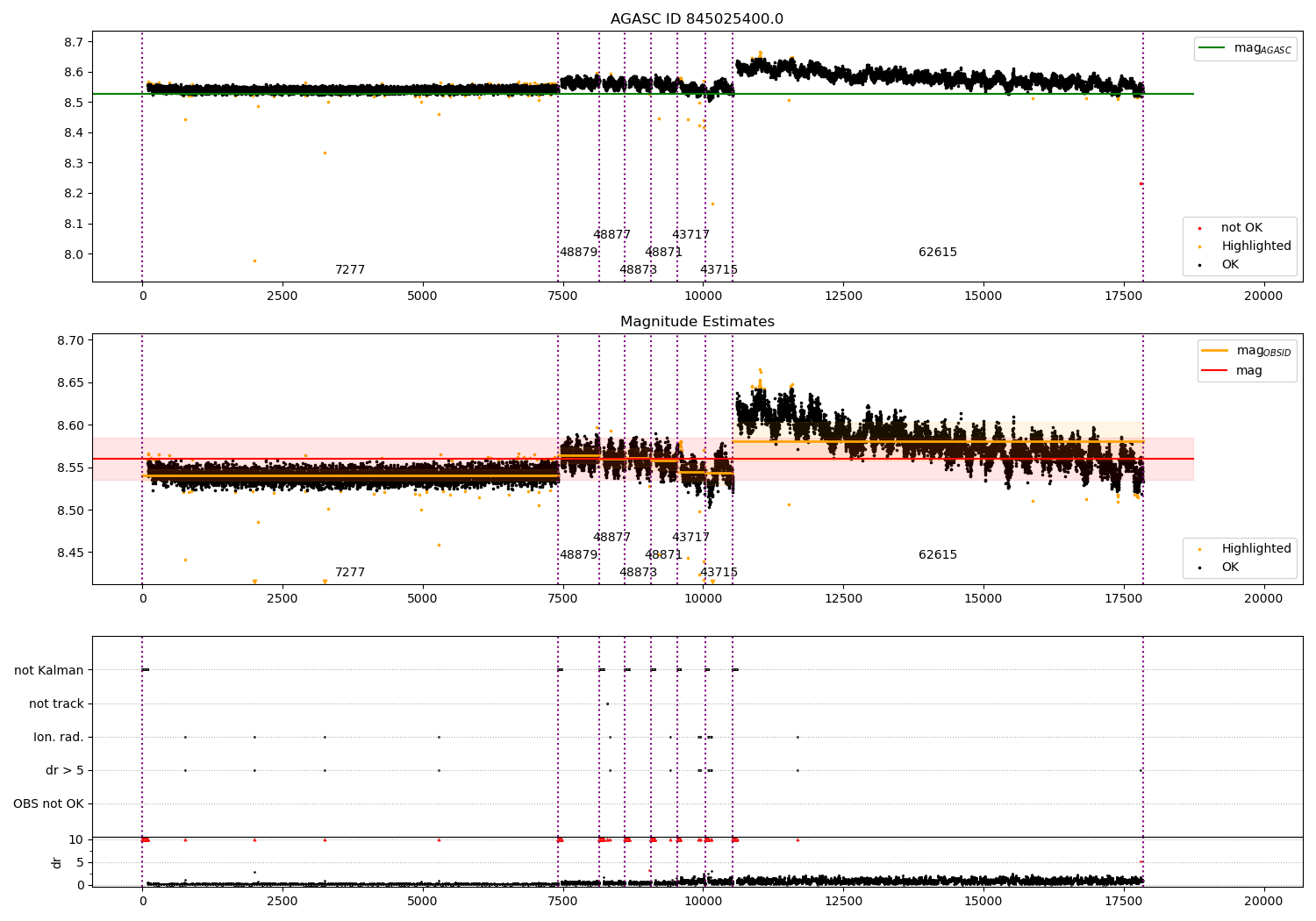Click the 12500 x-axis tick in top panel
1316x921 pixels.
coord(843,296)
